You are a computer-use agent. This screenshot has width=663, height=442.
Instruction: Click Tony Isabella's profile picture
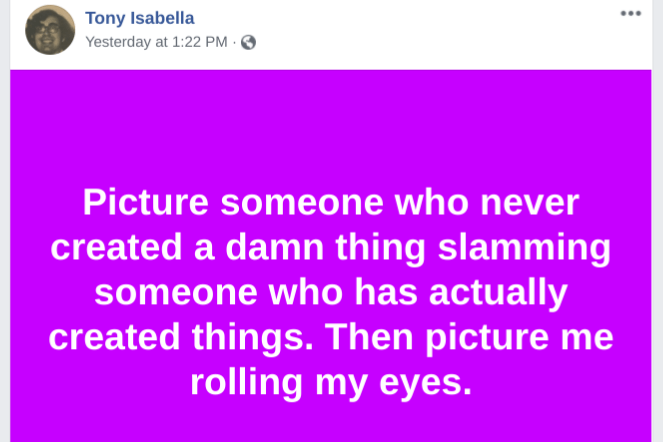50,30
